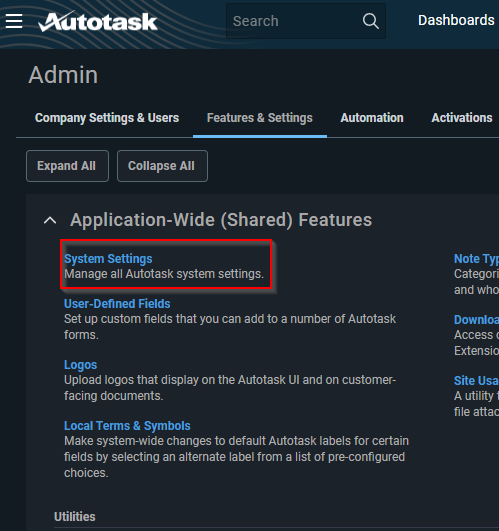Open Local Terms & Symbols link
Image resolution: width=499 pixels, height=531 pixels.
[x=127, y=426]
